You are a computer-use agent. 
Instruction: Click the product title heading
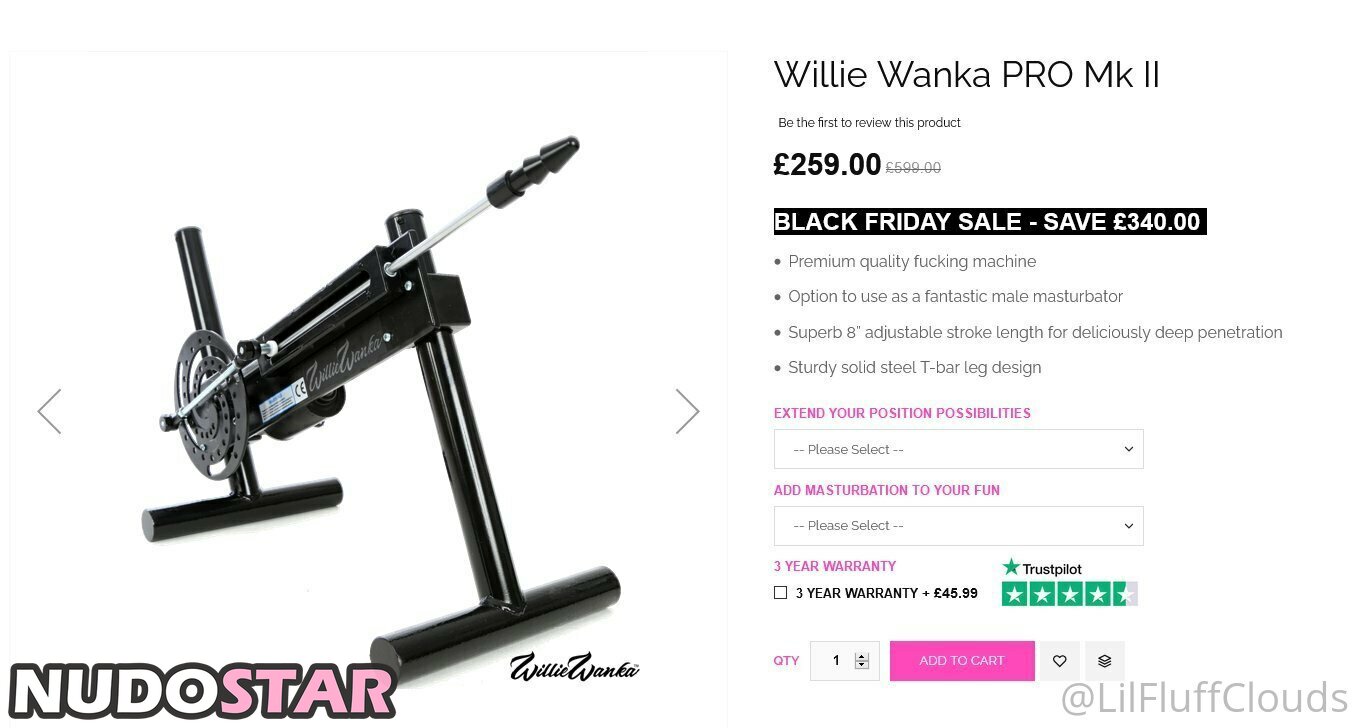point(966,75)
